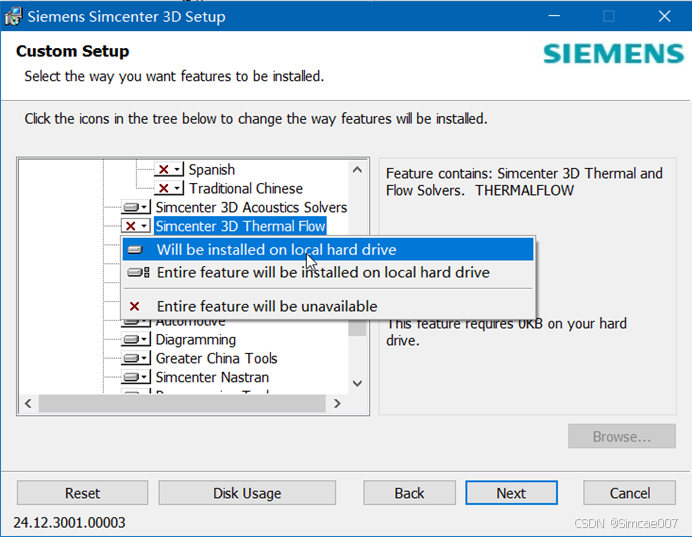Click the Simcenter 3D Thermal Flow red X icon

click(135, 226)
